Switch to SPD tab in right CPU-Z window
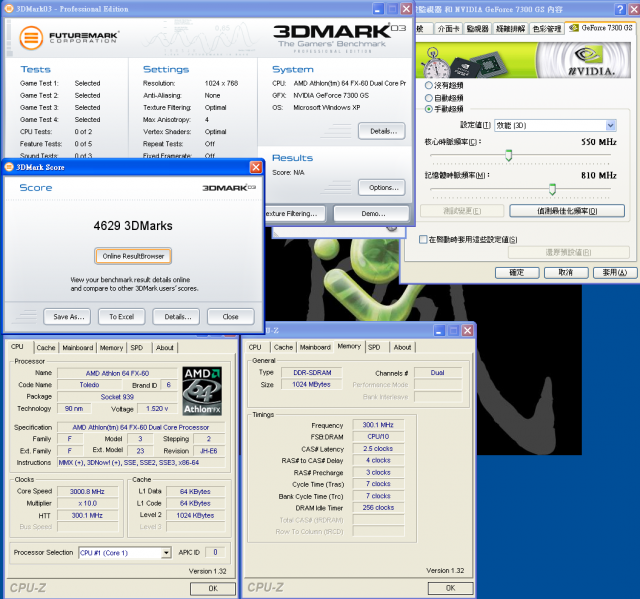Viewport: 640px width, 599px height. [x=374, y=347]
